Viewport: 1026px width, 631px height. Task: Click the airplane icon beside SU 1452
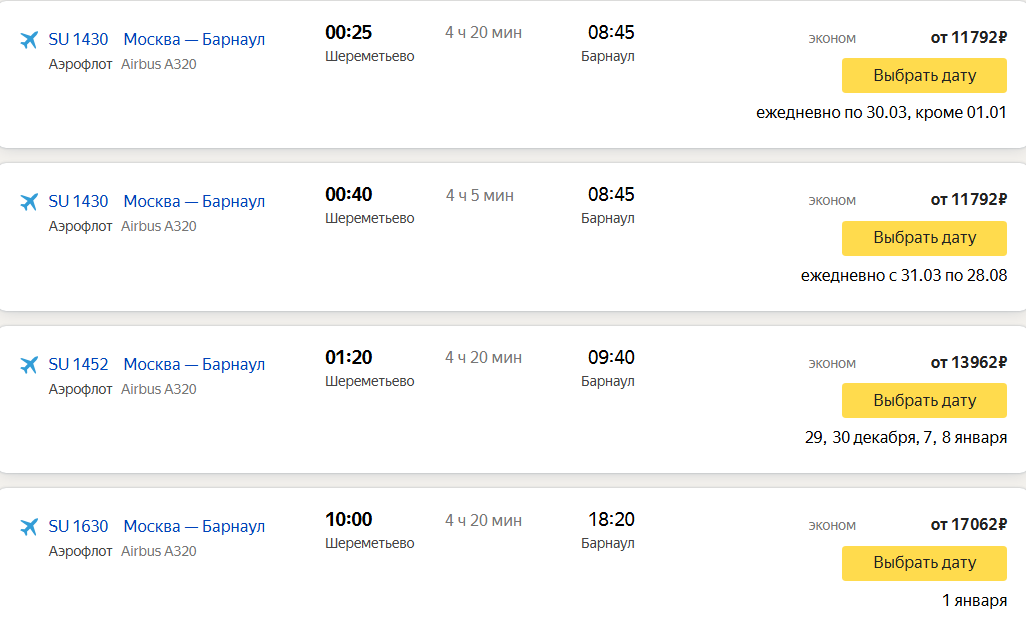[x=29, y=365]
